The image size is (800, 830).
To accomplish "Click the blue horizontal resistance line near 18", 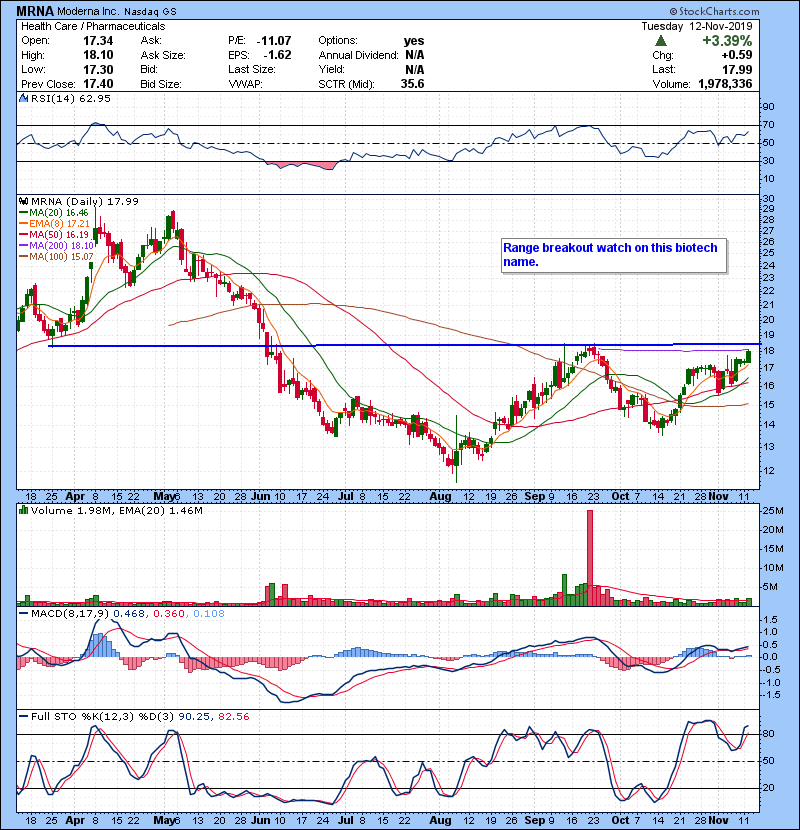I will pyautogui.click(x=405, y=346).
